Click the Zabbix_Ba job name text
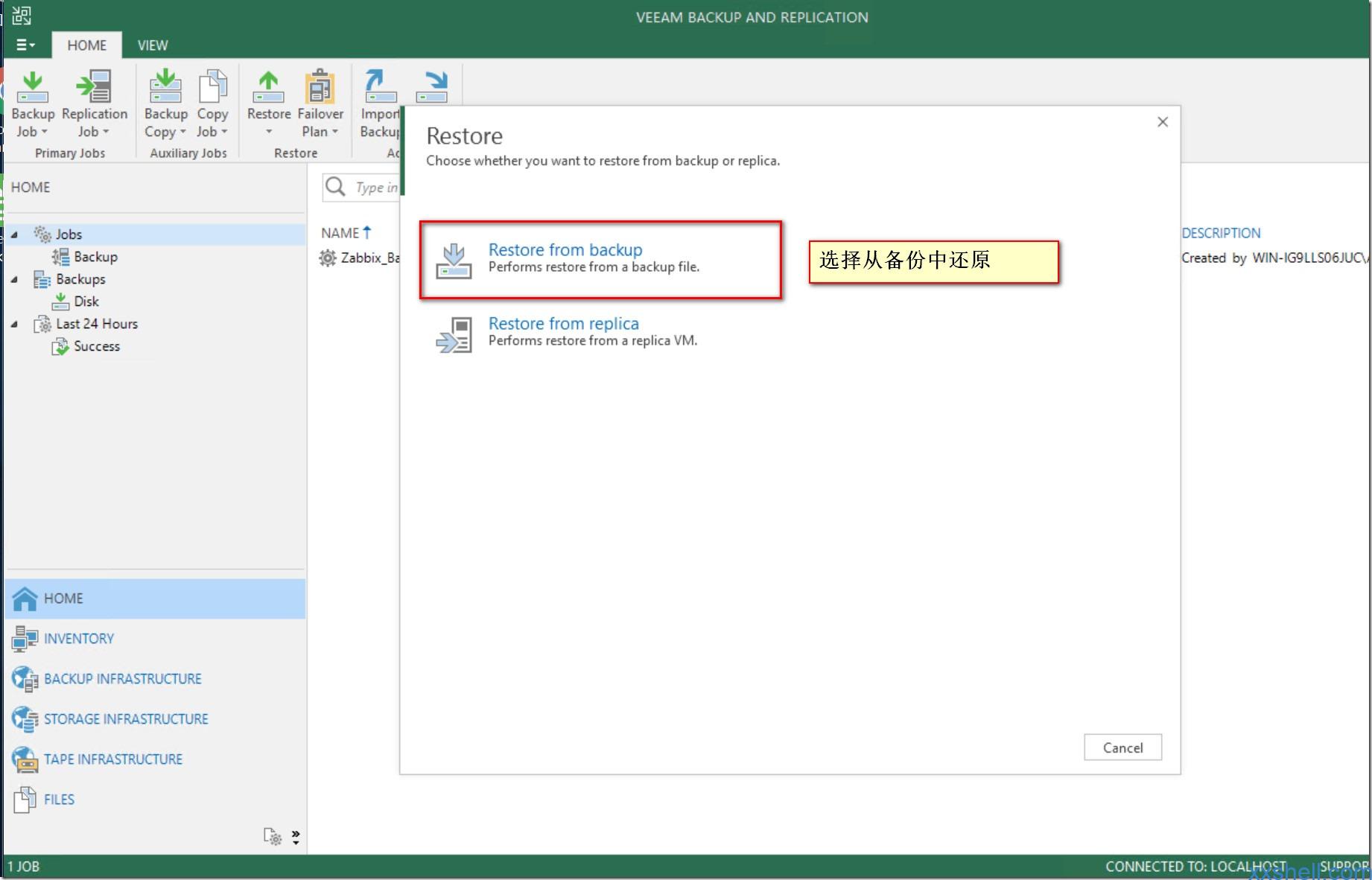 point(370,258)
